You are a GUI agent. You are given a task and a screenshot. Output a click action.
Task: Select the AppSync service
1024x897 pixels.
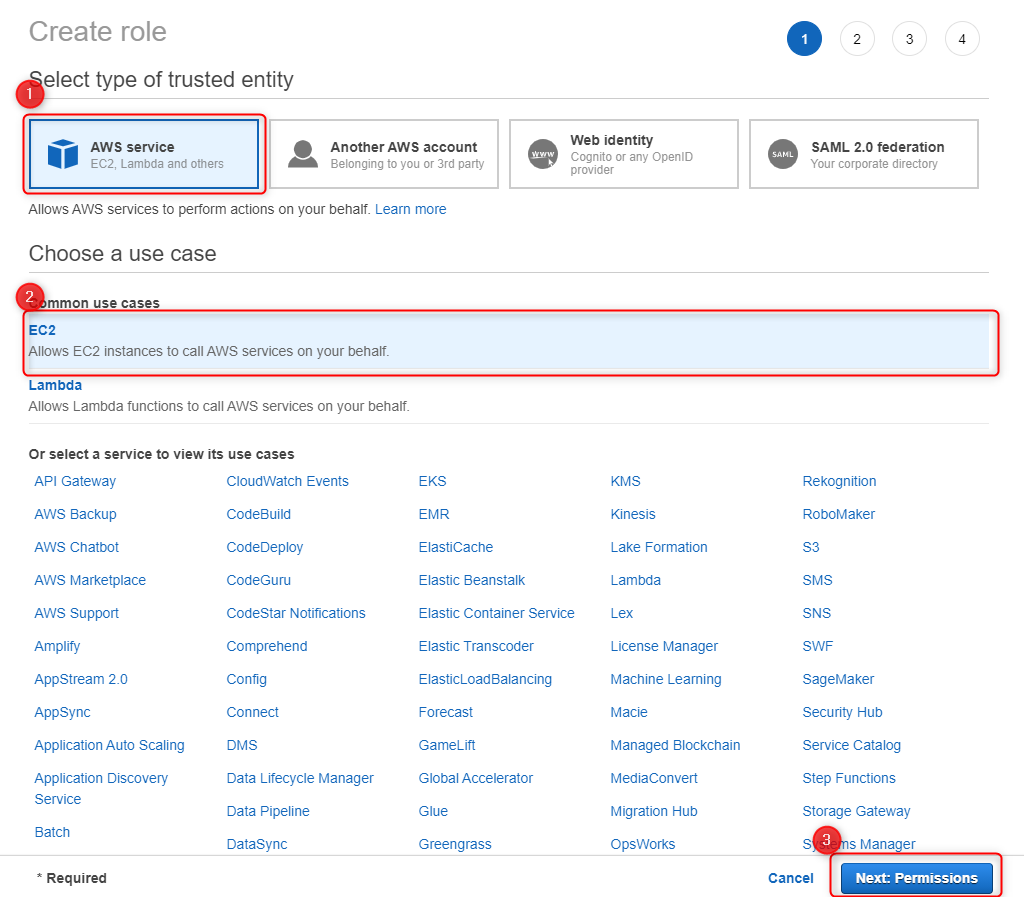(x=62, y=712)
